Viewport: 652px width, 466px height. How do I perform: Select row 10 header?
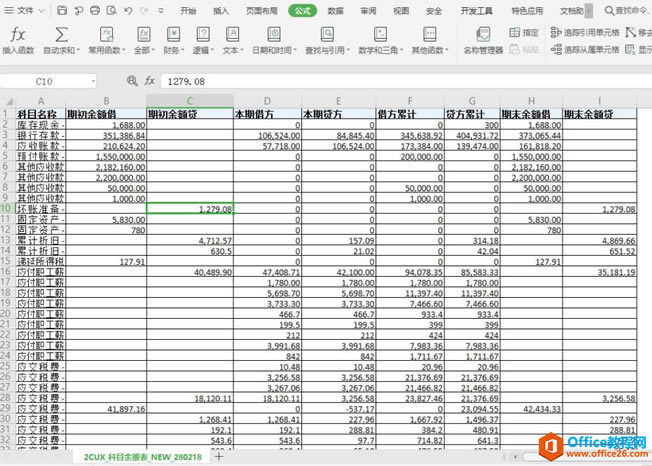click(x=7, y=209)
